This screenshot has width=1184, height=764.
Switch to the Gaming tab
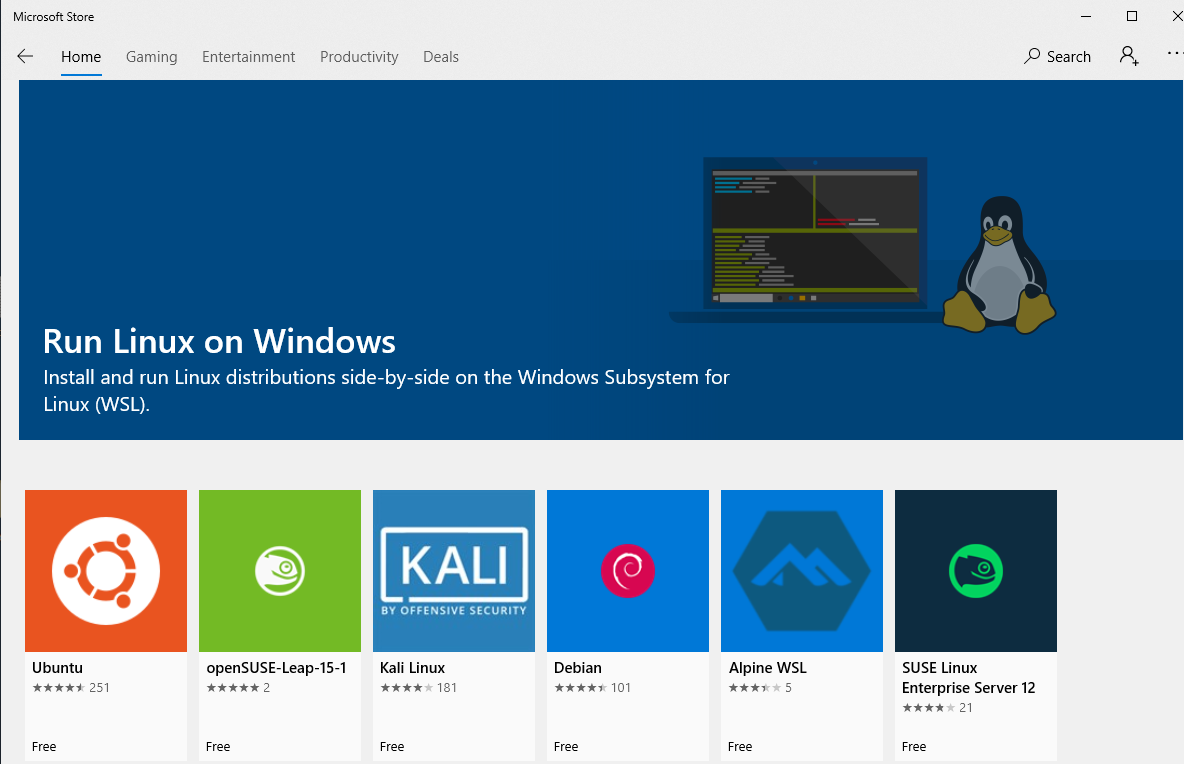[152, 57]
